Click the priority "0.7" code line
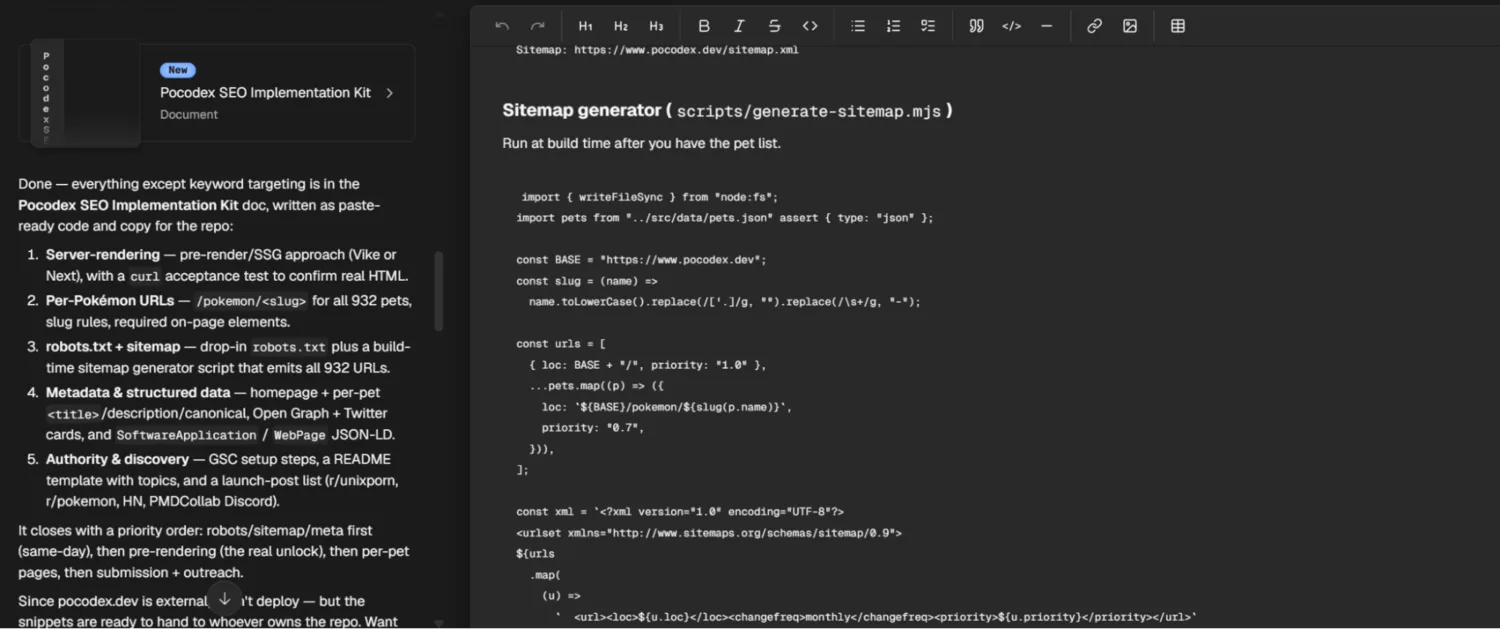 (x=593, y=428)
